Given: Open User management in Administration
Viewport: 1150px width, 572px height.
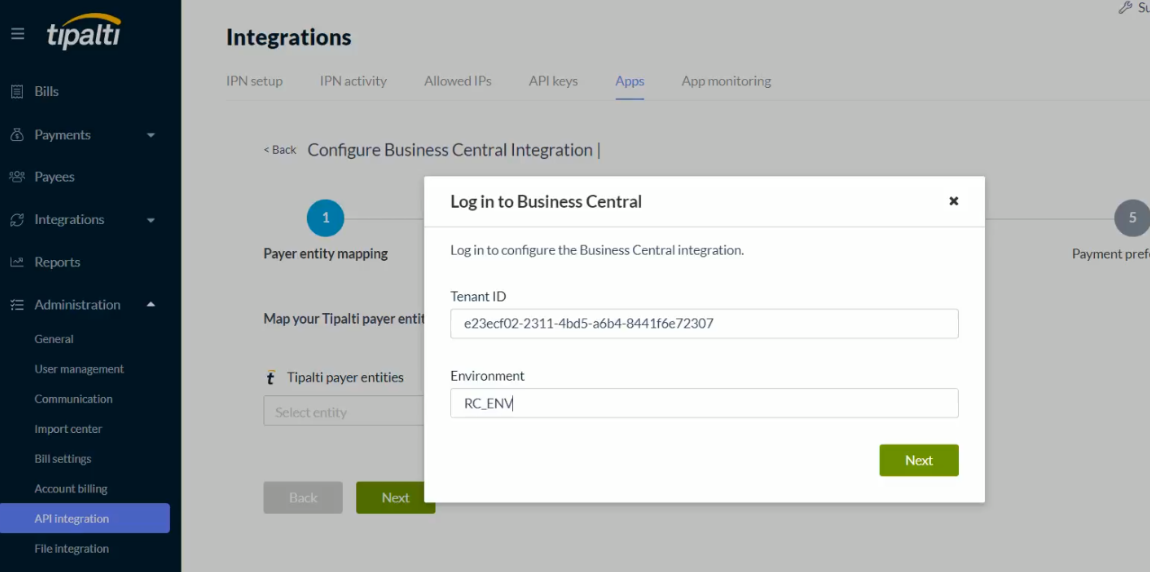Looking at the screenshot, I should click(x=79, y=369).
